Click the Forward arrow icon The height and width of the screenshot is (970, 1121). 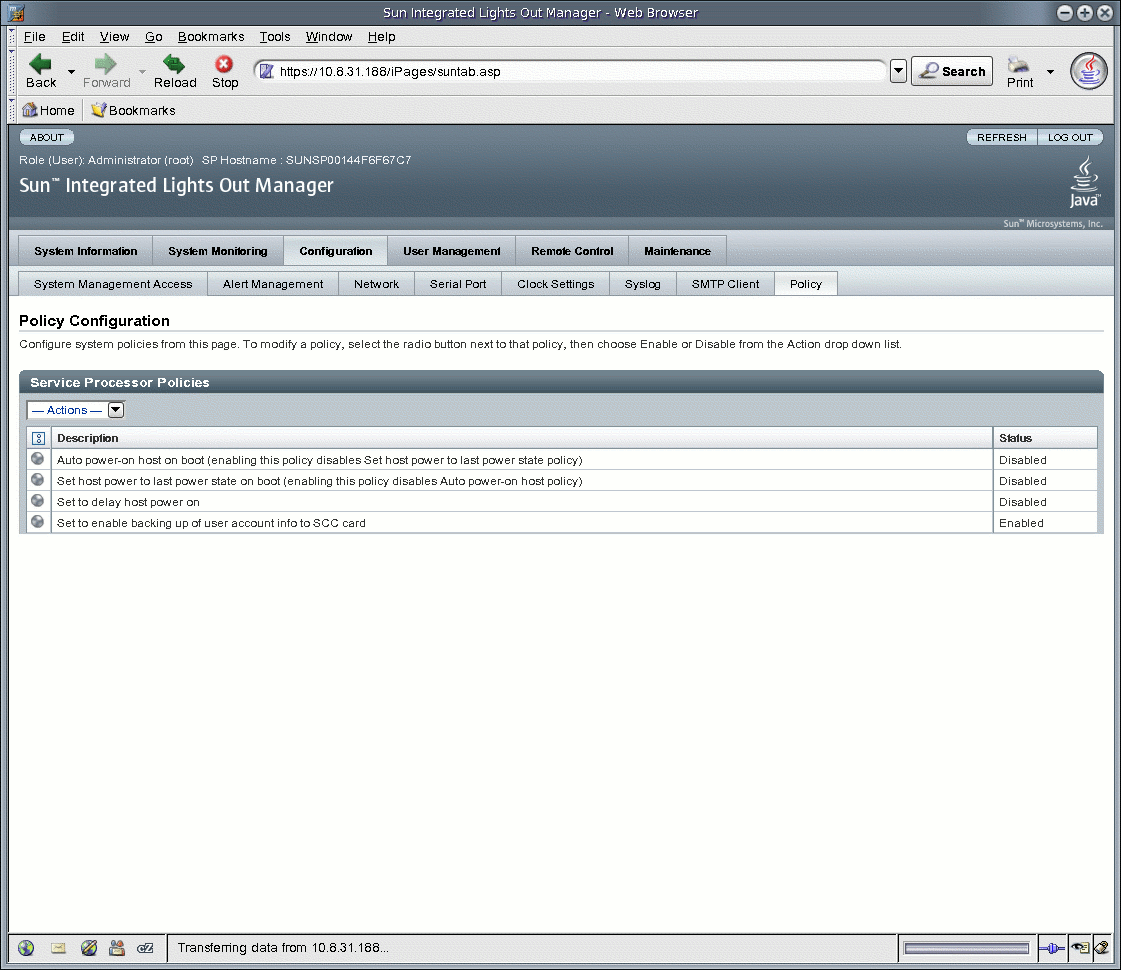click(106, 64)
